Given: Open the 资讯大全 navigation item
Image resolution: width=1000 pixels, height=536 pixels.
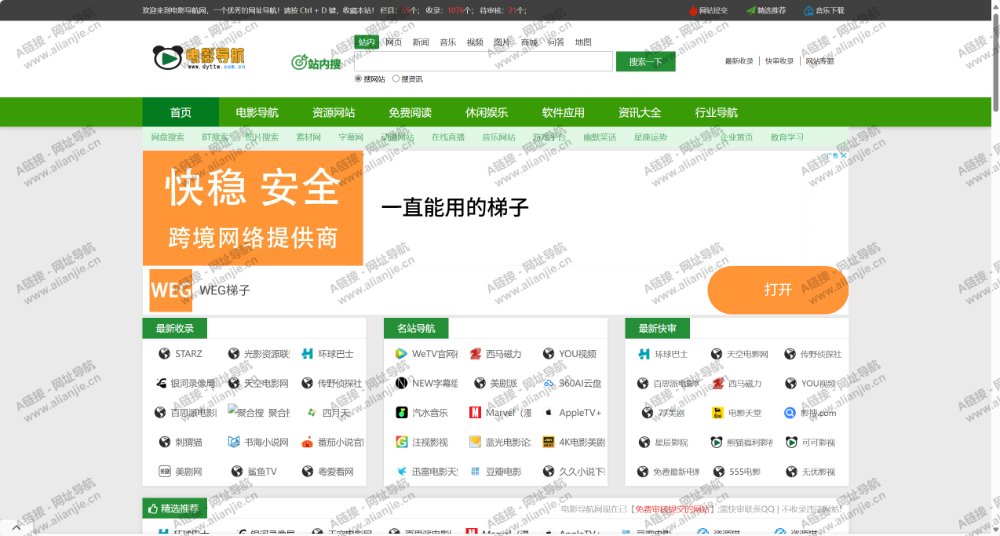Looking at the screenshot, I should pyautogui.click(x=640, y=112).
